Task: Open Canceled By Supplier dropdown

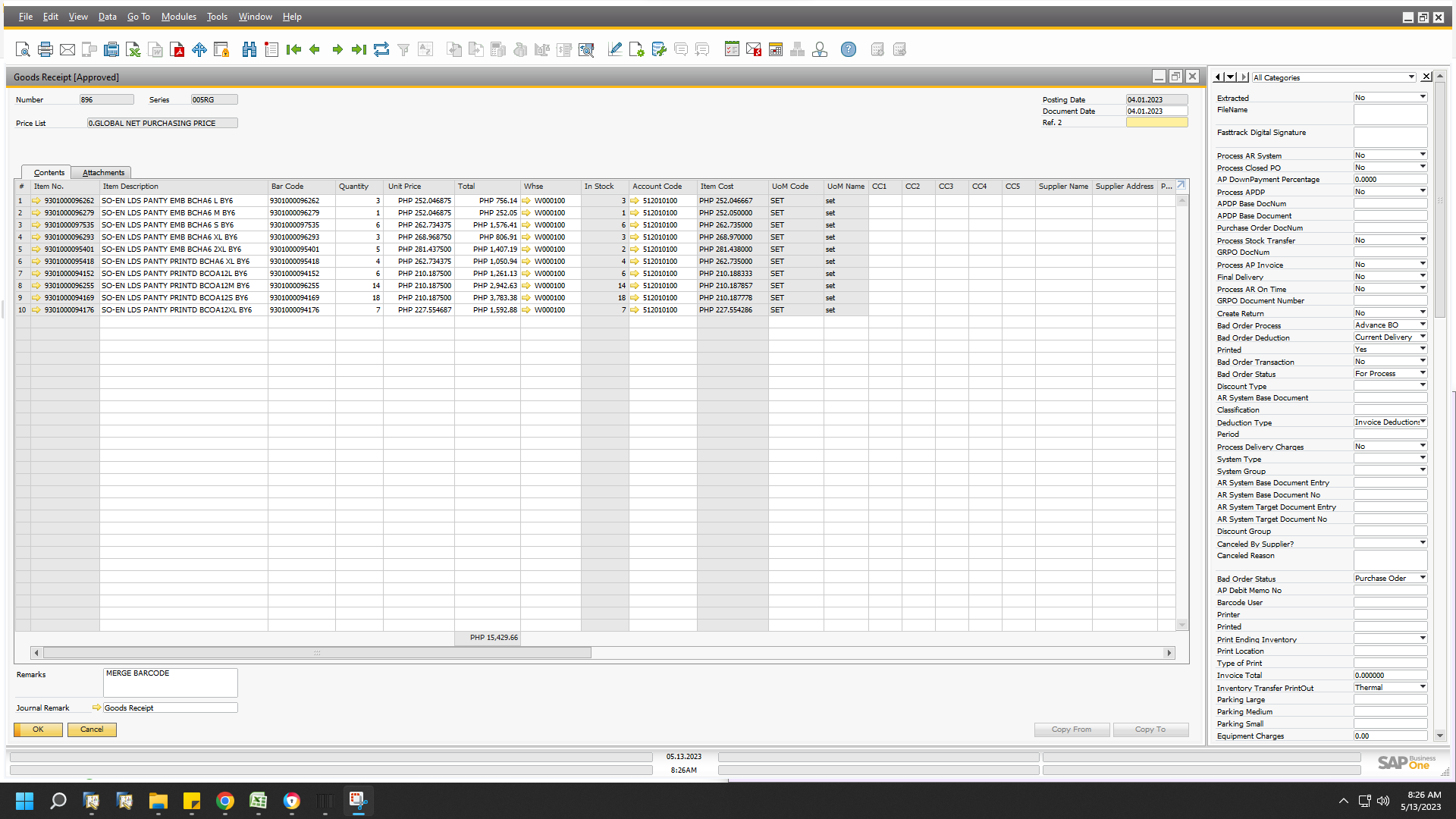Action: [x=1423, y=543]
